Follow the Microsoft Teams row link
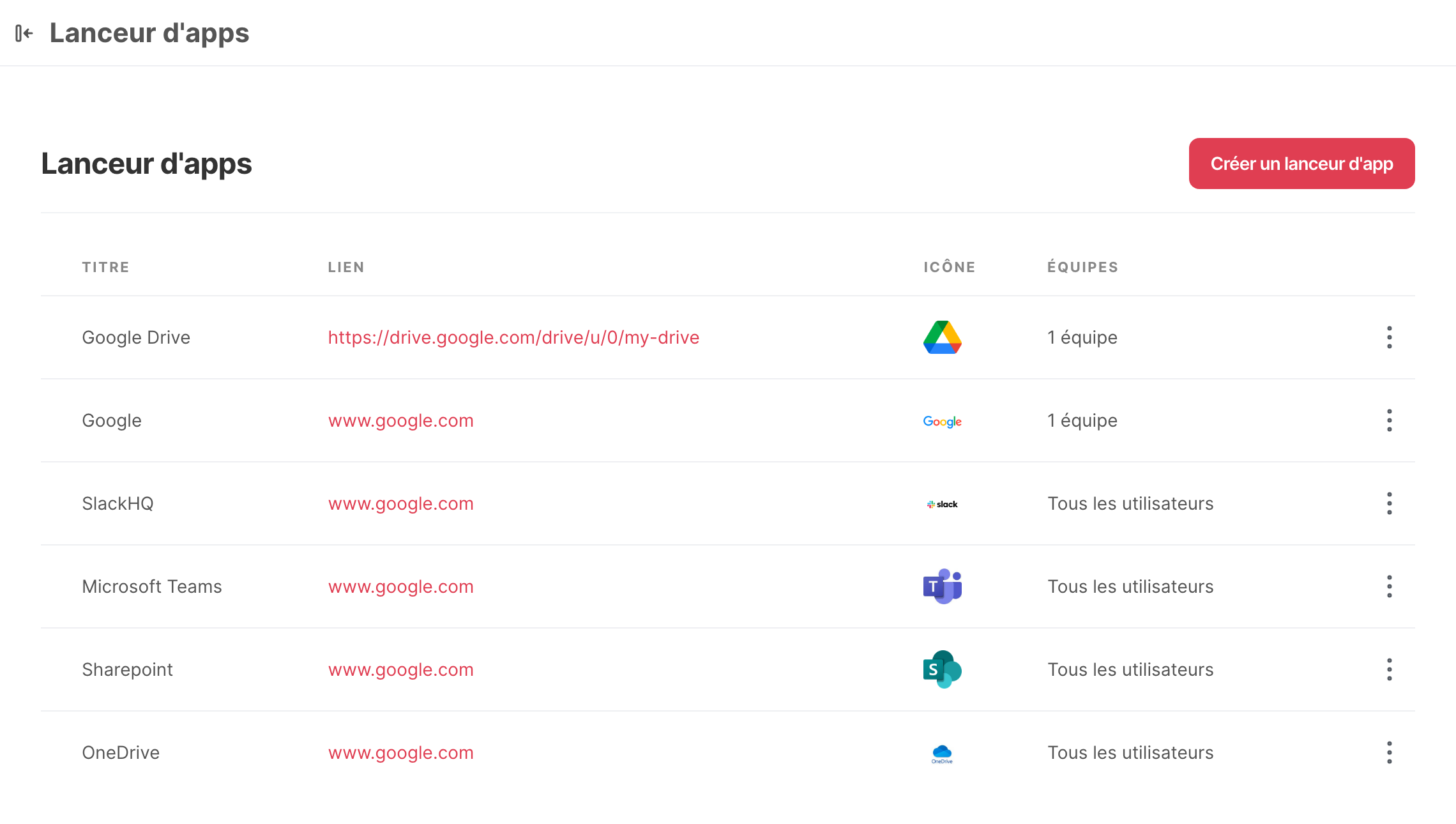 tap(401, 587)
